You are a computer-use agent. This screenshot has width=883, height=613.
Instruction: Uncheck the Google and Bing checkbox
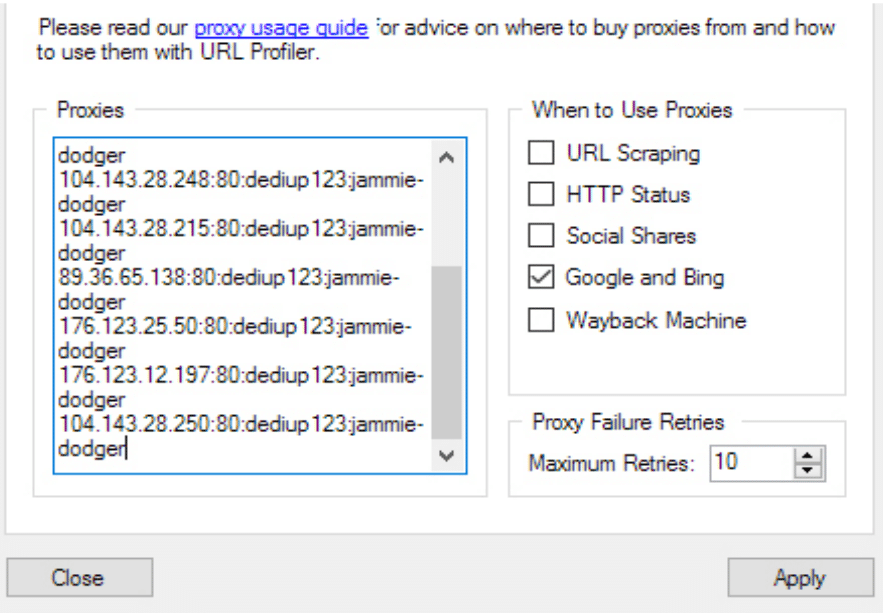pyautogui.click(x=541, y=277)
